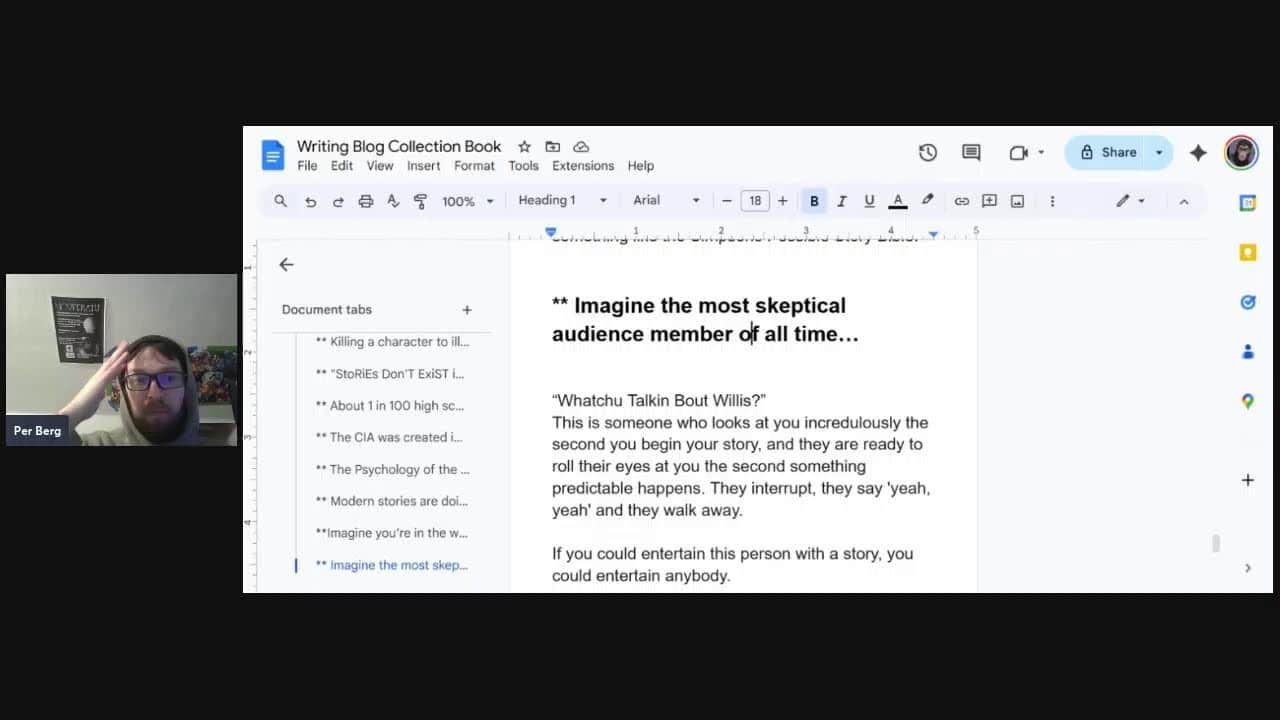The height and width of the screenshot is (720, 1280).
Task: Toggle underline formatting
Action: (x=869, y=201)
